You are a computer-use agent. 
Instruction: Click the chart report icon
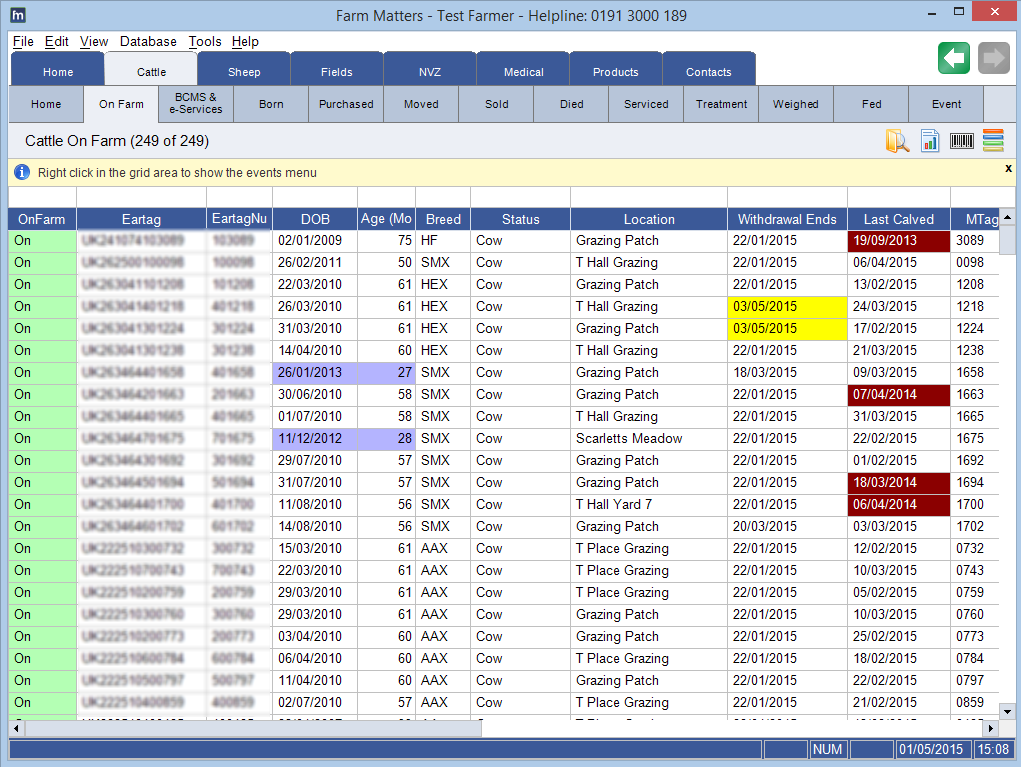930,141
